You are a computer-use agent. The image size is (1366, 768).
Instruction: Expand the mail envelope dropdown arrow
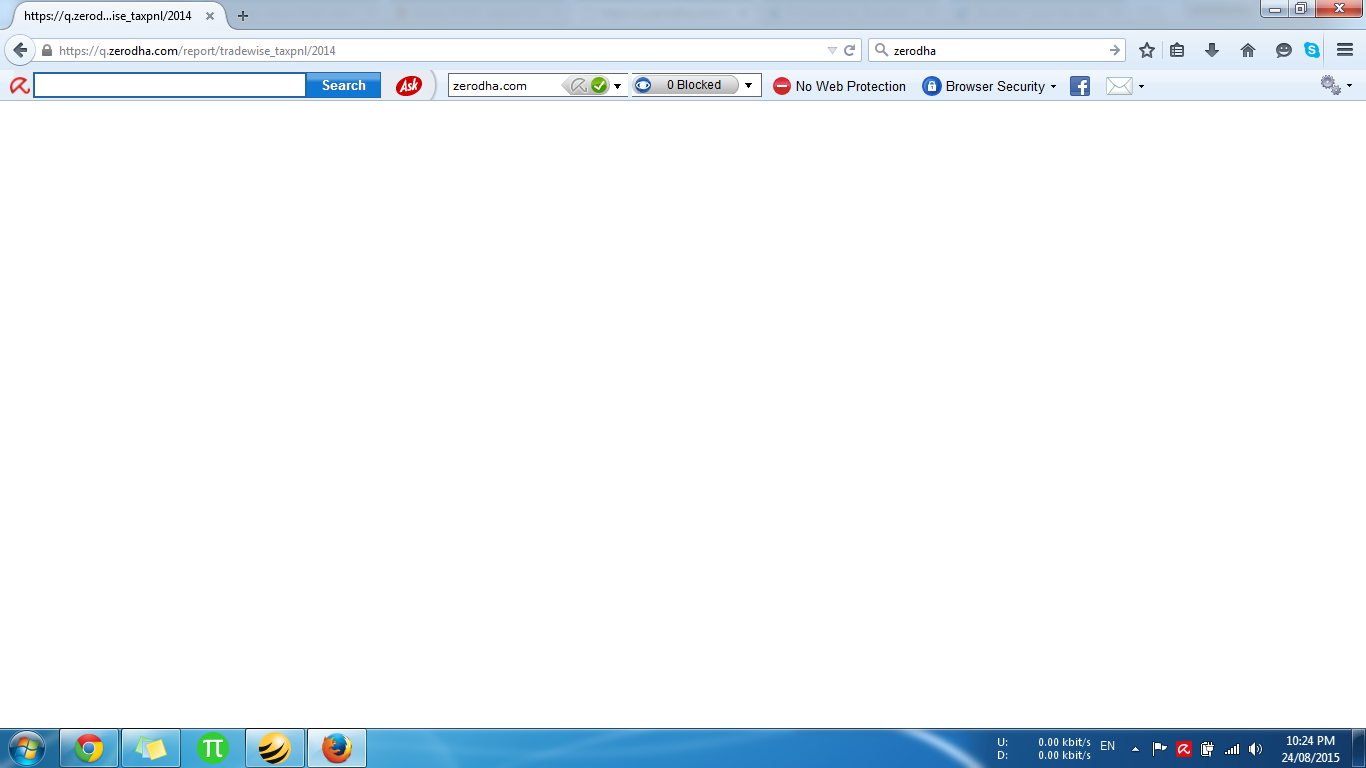pos(1141,87)
